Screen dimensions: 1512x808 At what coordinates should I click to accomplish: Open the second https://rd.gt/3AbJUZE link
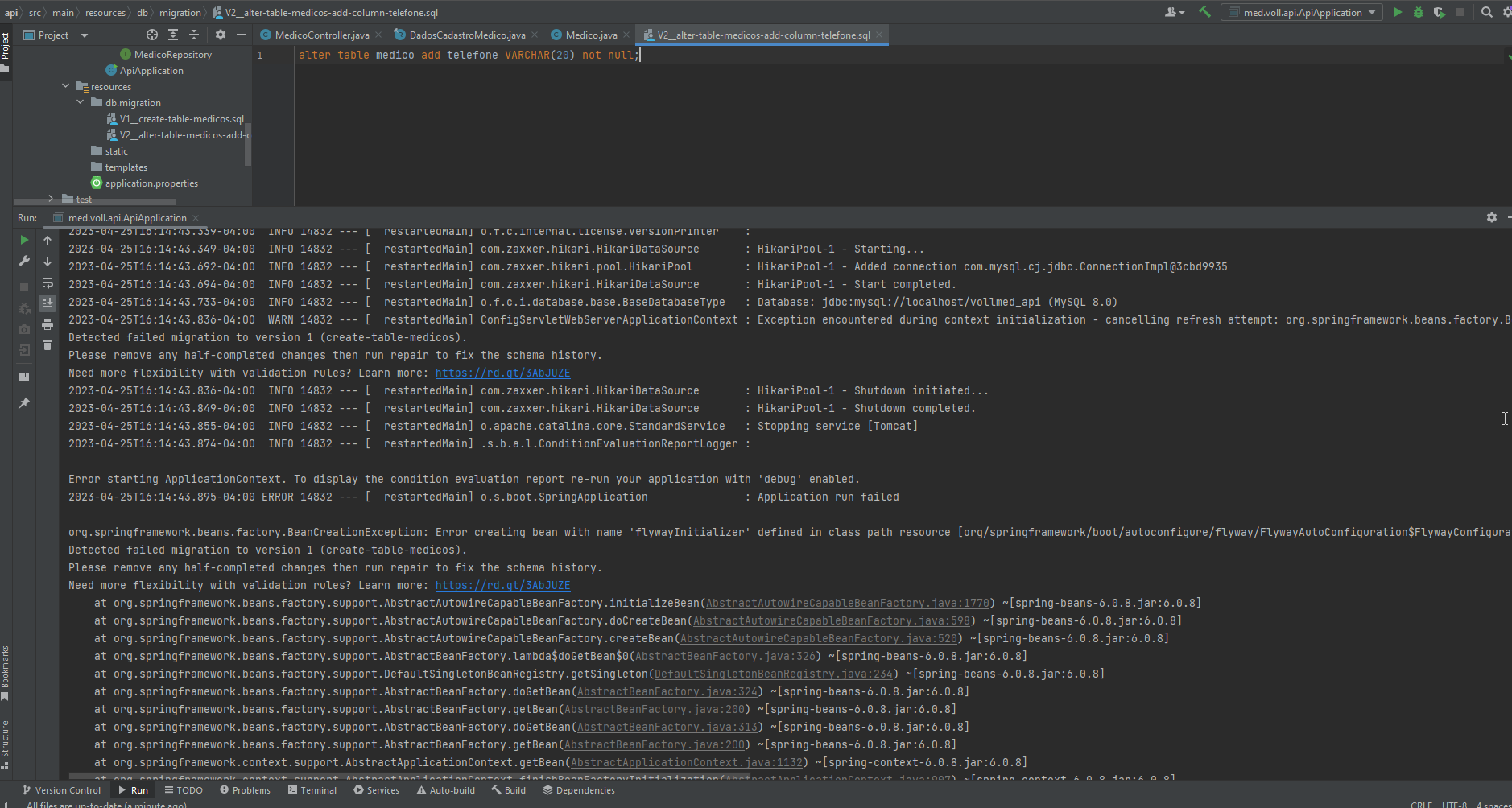pyautogui.click(x=502, y=586)
